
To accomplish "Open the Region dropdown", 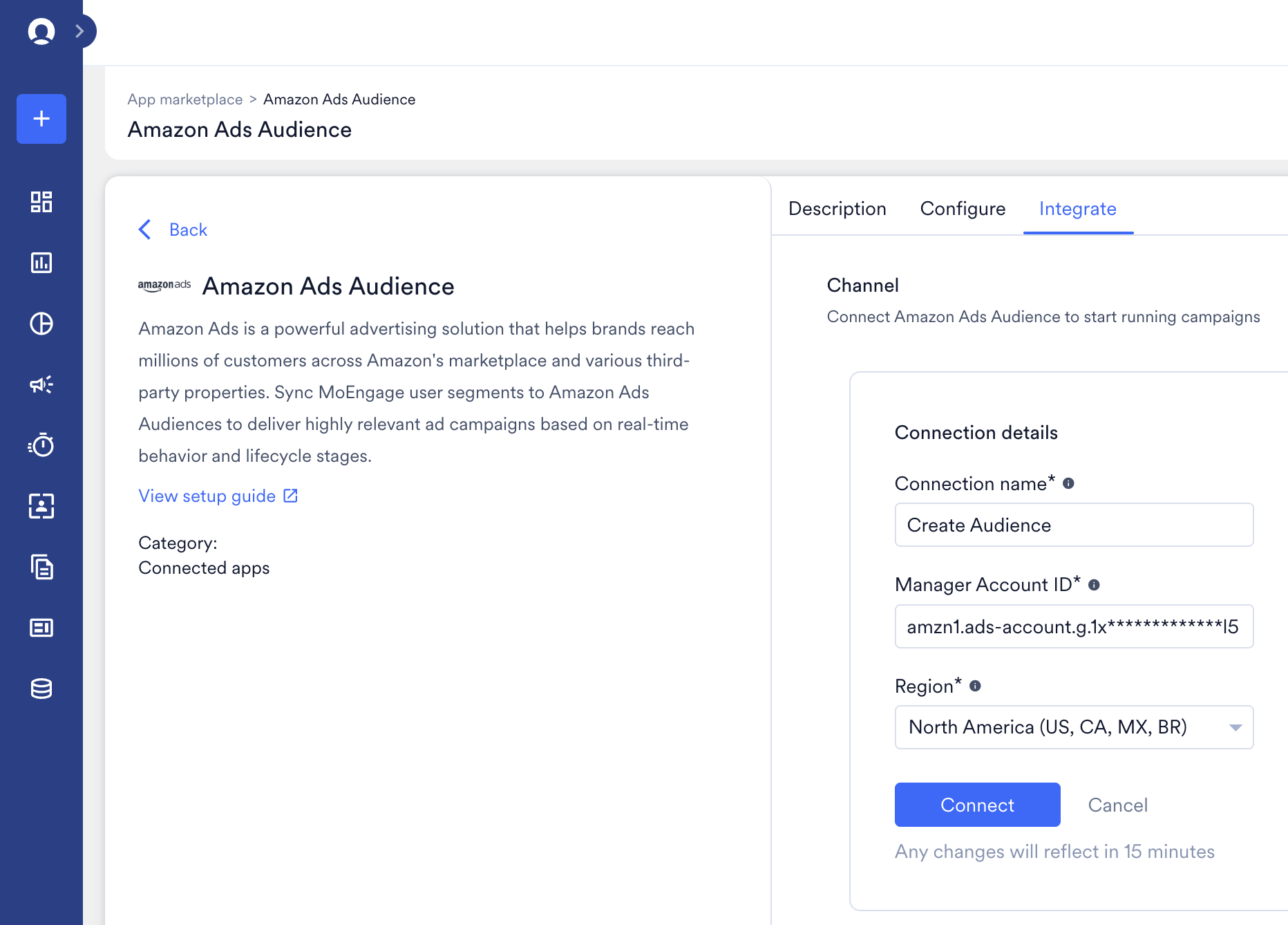I will click(1074, 727).
